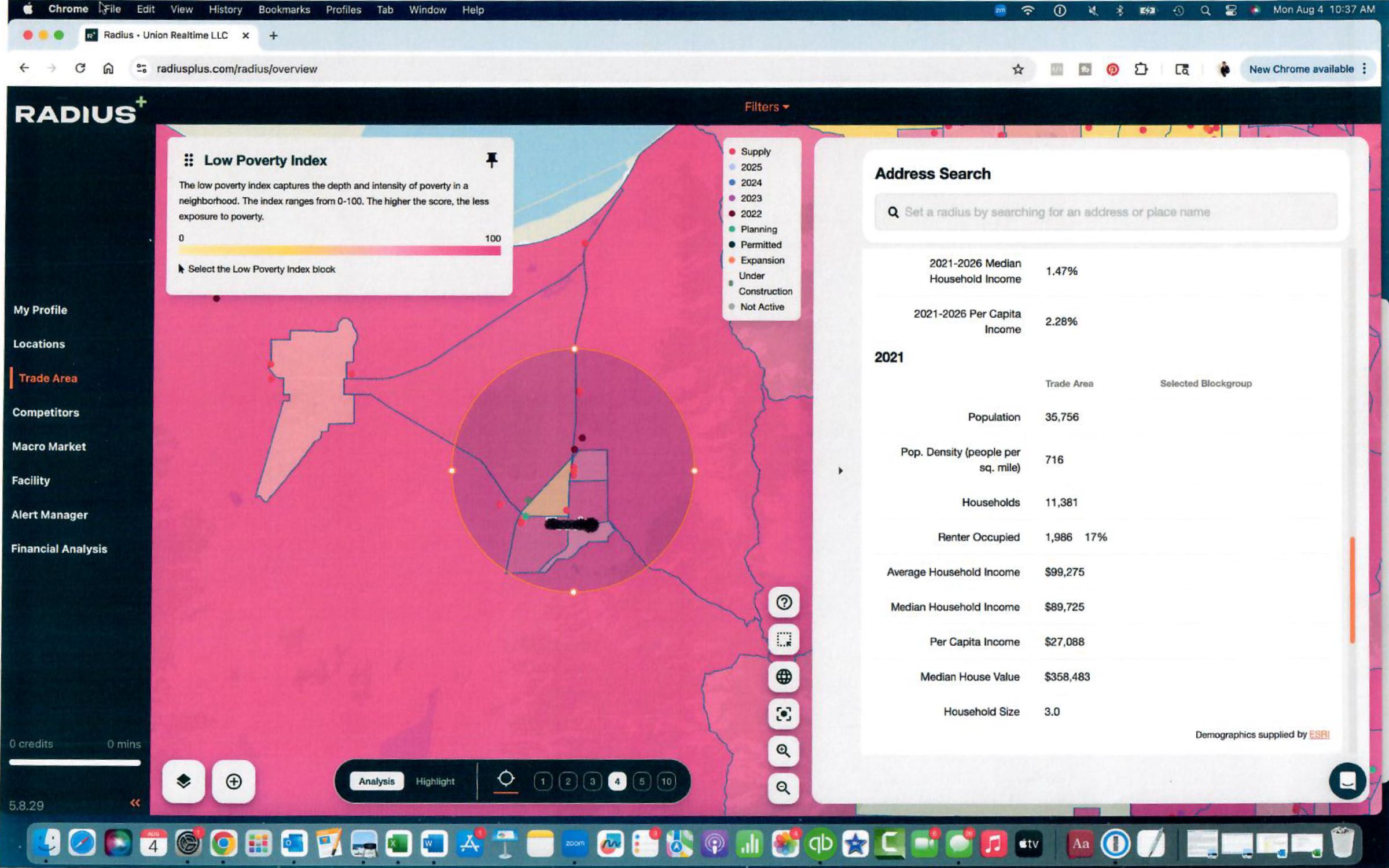Collapse the sidebar with double chevron
This screenshot has width=1389, height=868.
(x=135, y=803)
